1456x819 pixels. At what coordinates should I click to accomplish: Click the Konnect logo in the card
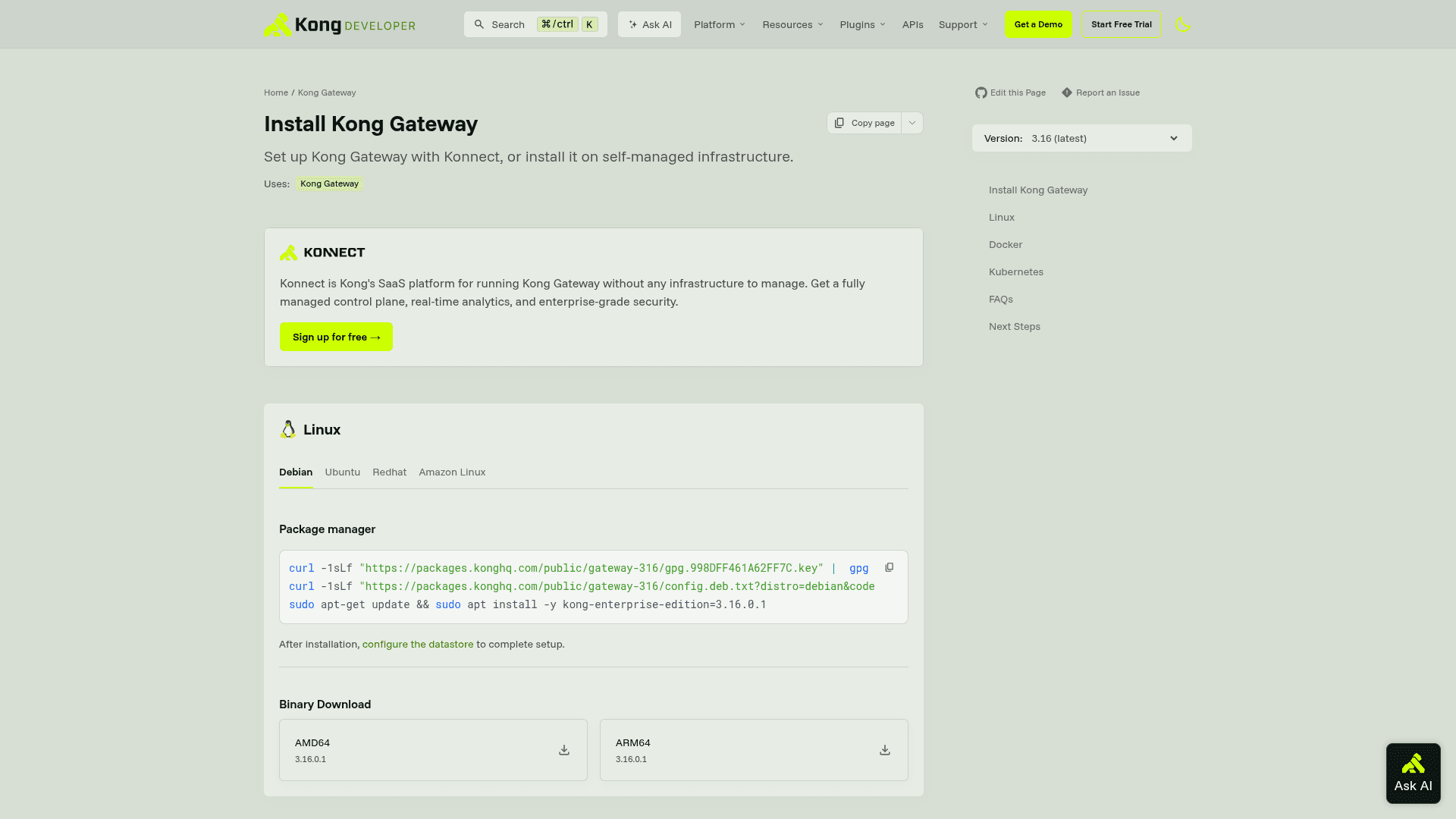coord(322,253)
